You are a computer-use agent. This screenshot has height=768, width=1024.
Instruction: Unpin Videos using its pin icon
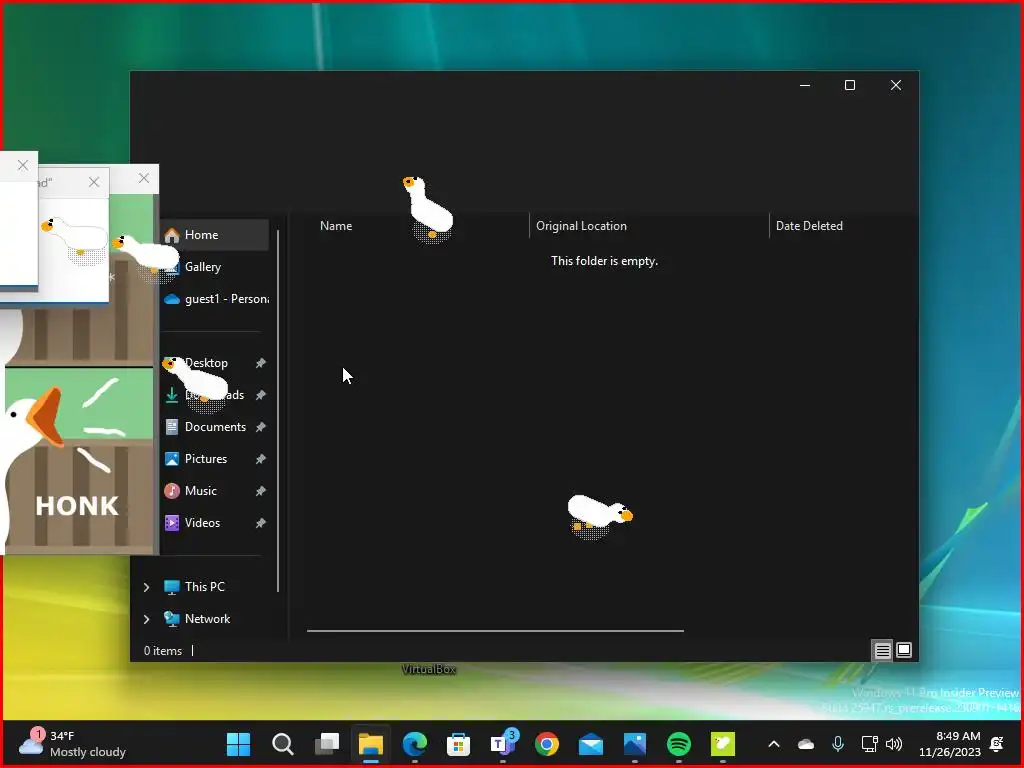click(261, 523)
